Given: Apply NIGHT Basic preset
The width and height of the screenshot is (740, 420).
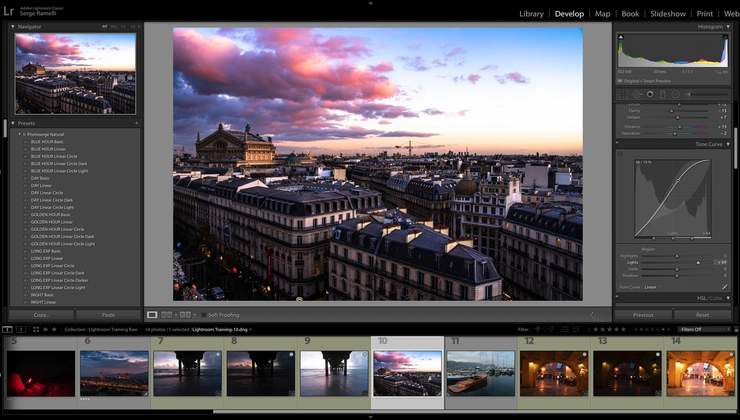Looking at the screenshot, I should click(42, 295).
